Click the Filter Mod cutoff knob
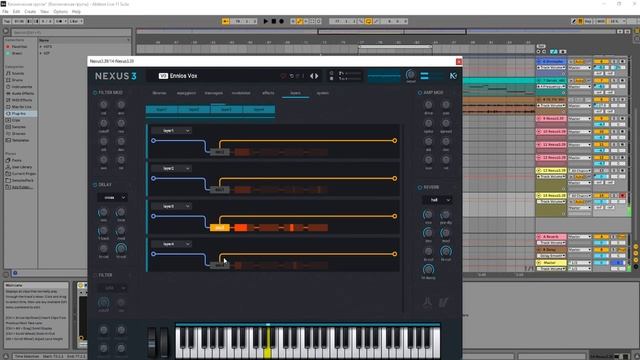The width and height of the screenshot is (640, 360). (x=104, y=123)
